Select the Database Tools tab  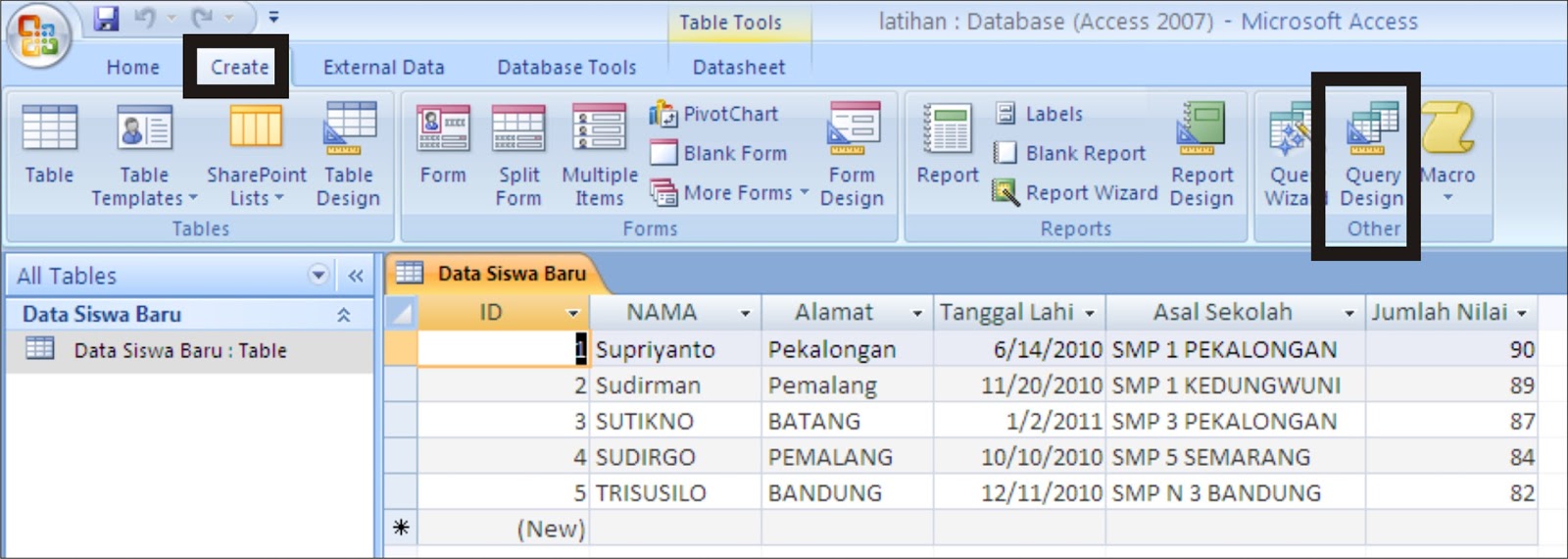point(566,67)
